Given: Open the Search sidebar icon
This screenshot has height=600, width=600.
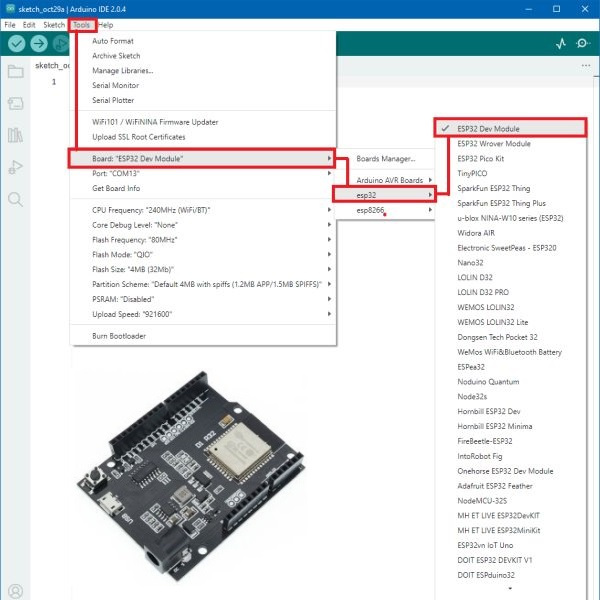Looking at the screenshot, I should click(15, 199).
